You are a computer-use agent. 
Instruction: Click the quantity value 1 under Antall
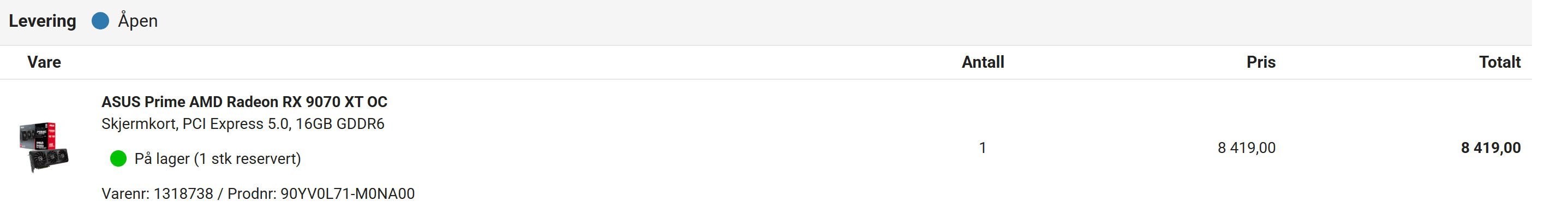tap(983, 148)
